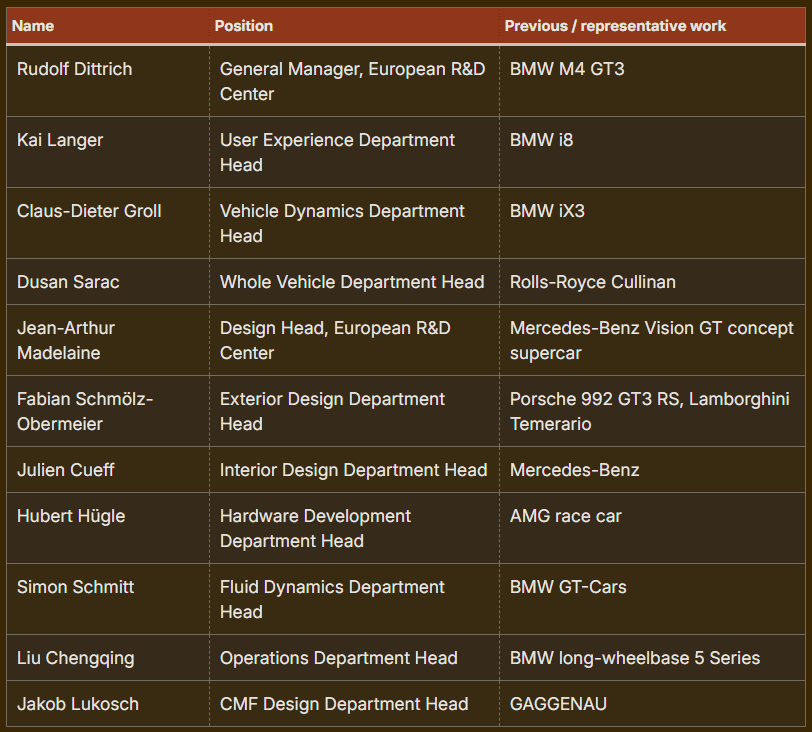Select the GAGGENAU cell
Screen dimensions: 812x732
[x=652, y=704]
